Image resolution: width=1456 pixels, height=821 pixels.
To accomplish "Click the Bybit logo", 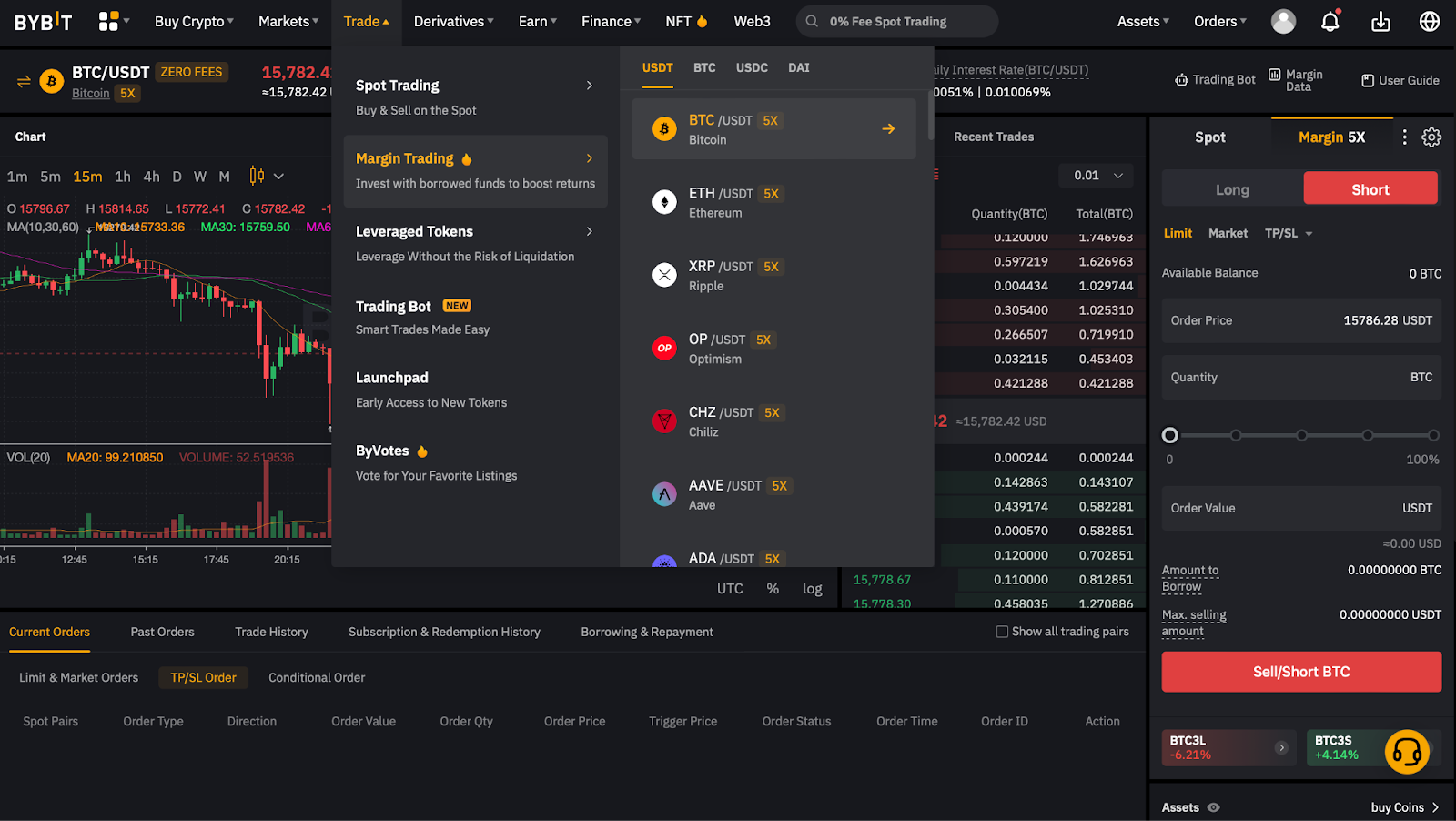I will [43, 21].
